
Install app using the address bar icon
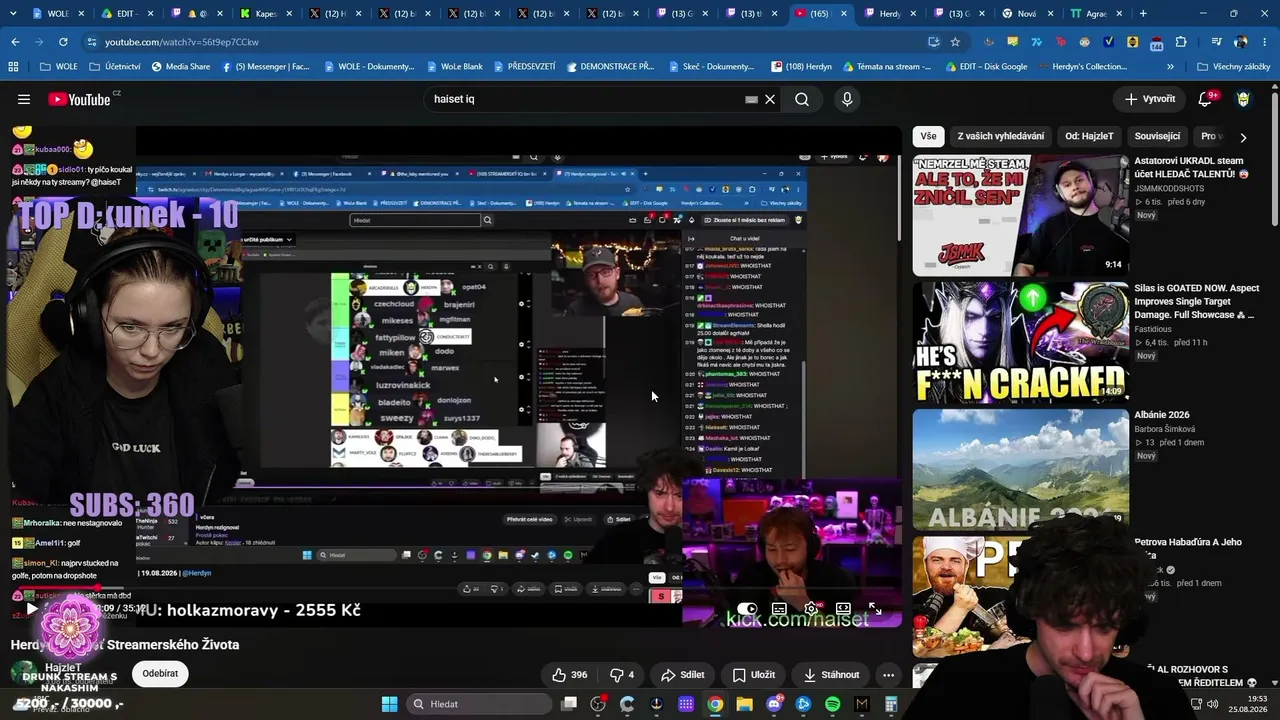tap(933, 42)
